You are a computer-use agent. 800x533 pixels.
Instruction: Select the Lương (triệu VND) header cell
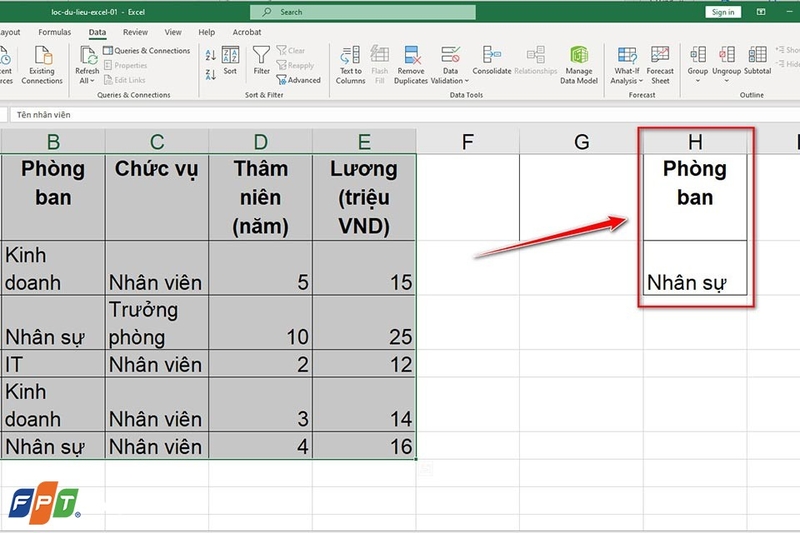[364, 197]
